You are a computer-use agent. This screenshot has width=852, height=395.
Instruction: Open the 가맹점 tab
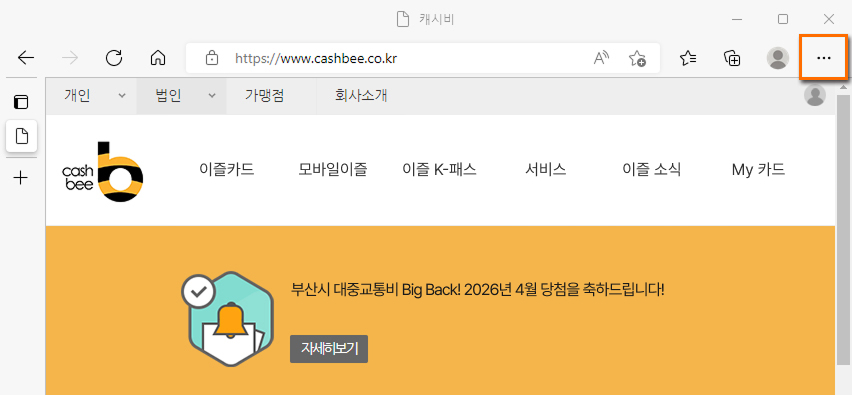[264, 96]
